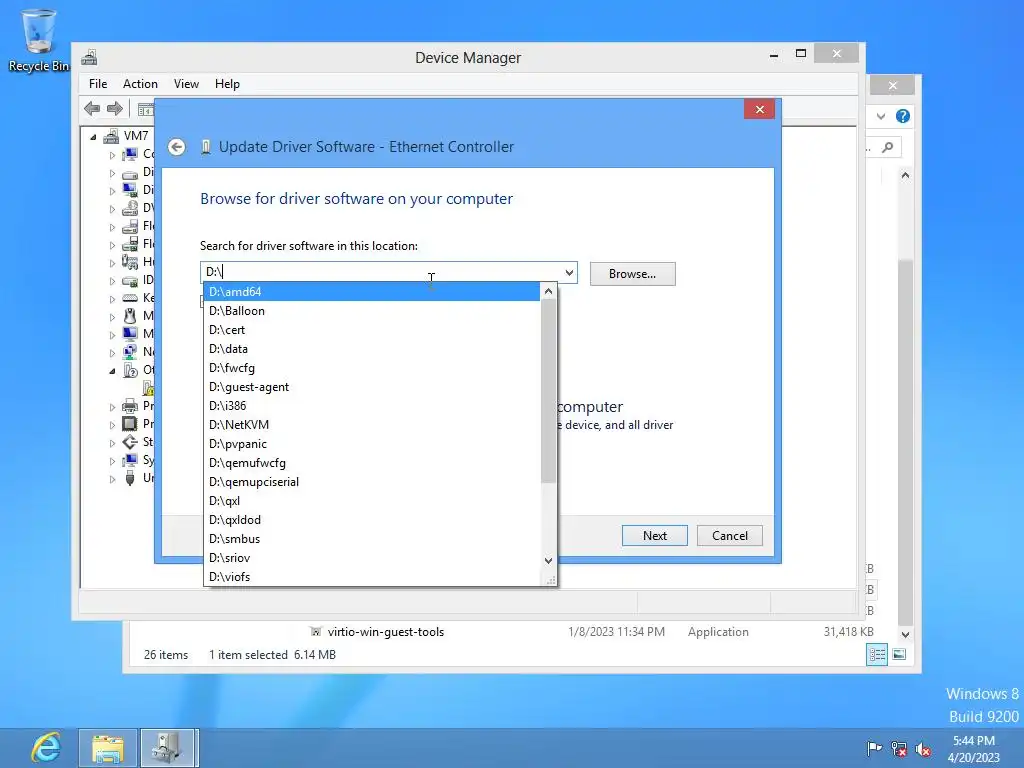Click the Action Center flag tray icon
1024x768 pixels.
(874, 748)
